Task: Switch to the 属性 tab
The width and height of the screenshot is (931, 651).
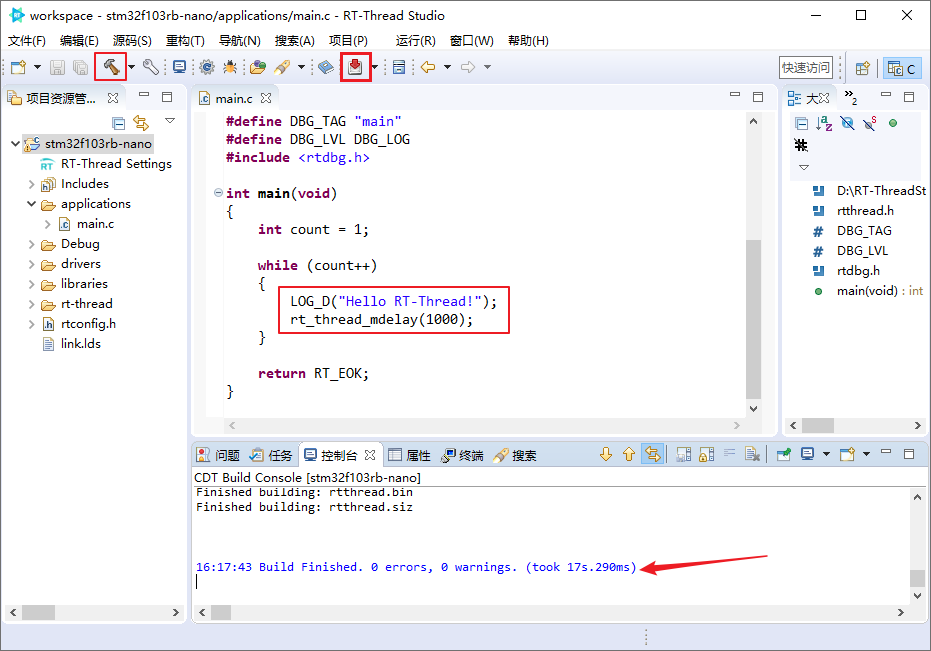Action: click(x=409, y=456)
